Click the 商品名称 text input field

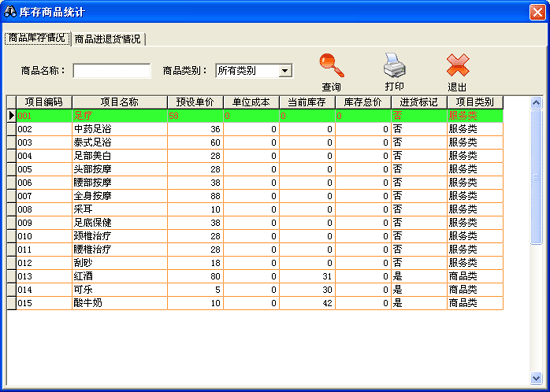[112, 71]
